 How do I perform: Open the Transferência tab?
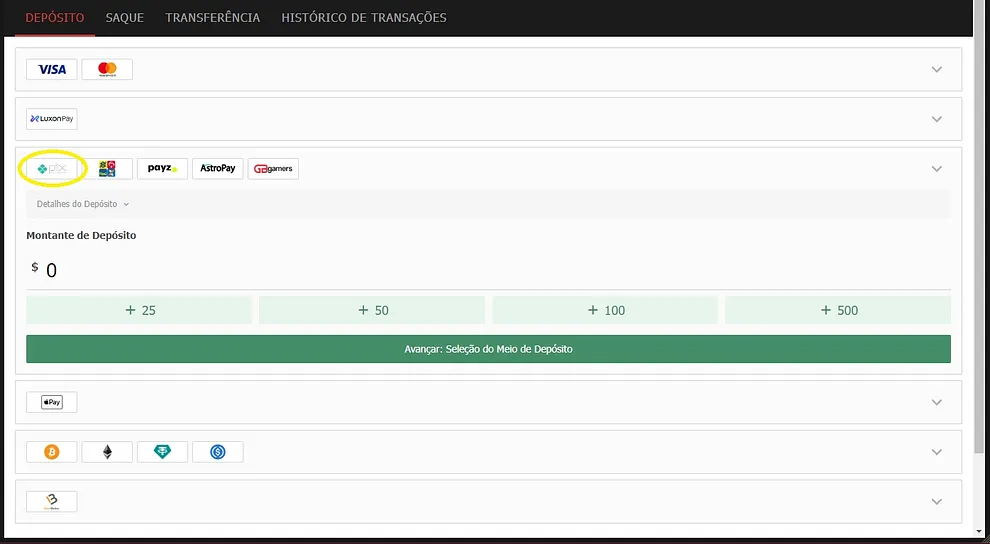213,18
